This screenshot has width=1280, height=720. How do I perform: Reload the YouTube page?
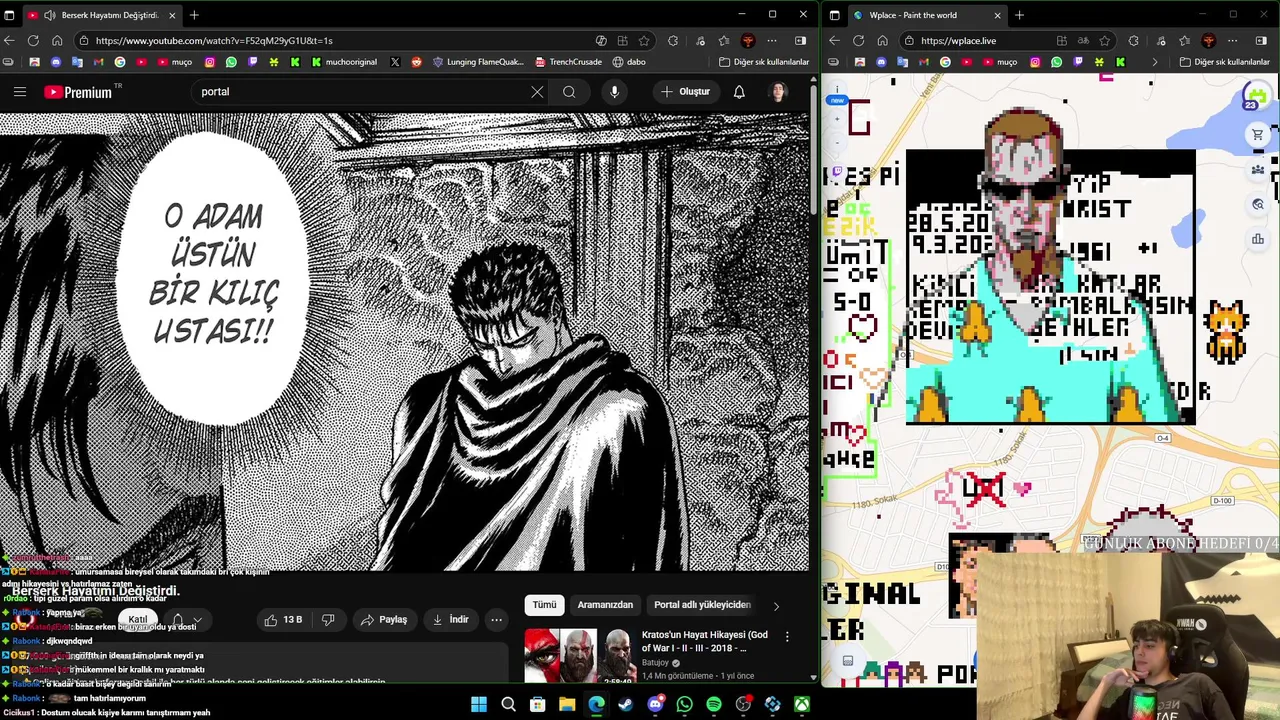(x=33, y=41)
